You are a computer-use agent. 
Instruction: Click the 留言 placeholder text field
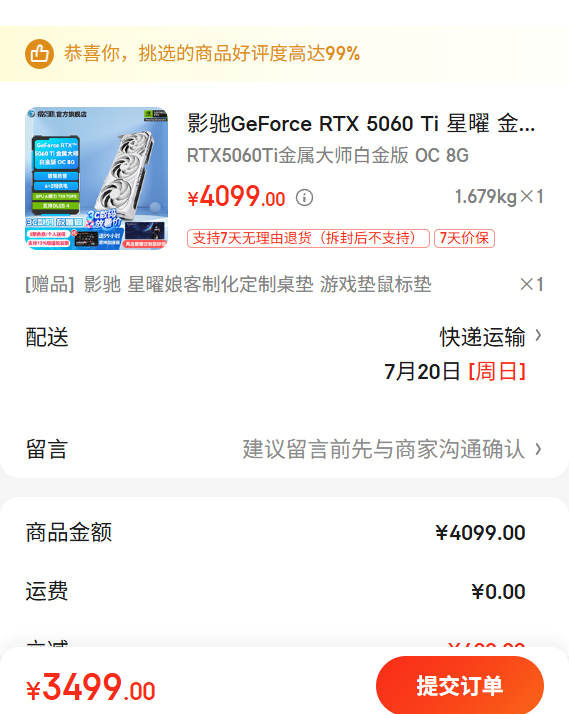coord(383,449)
